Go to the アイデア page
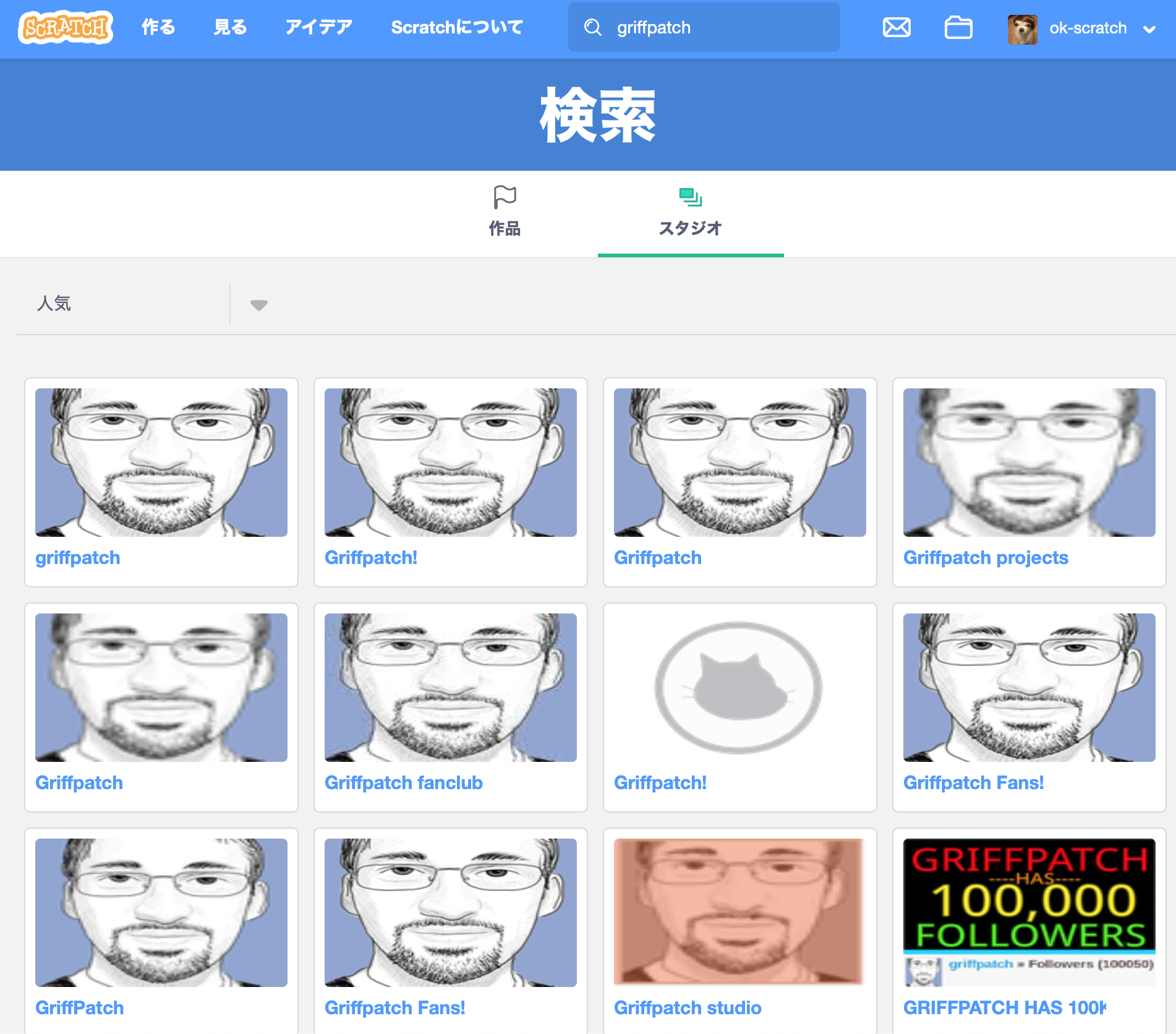This screenshot has width=1176, height=1034. (318, 28)
